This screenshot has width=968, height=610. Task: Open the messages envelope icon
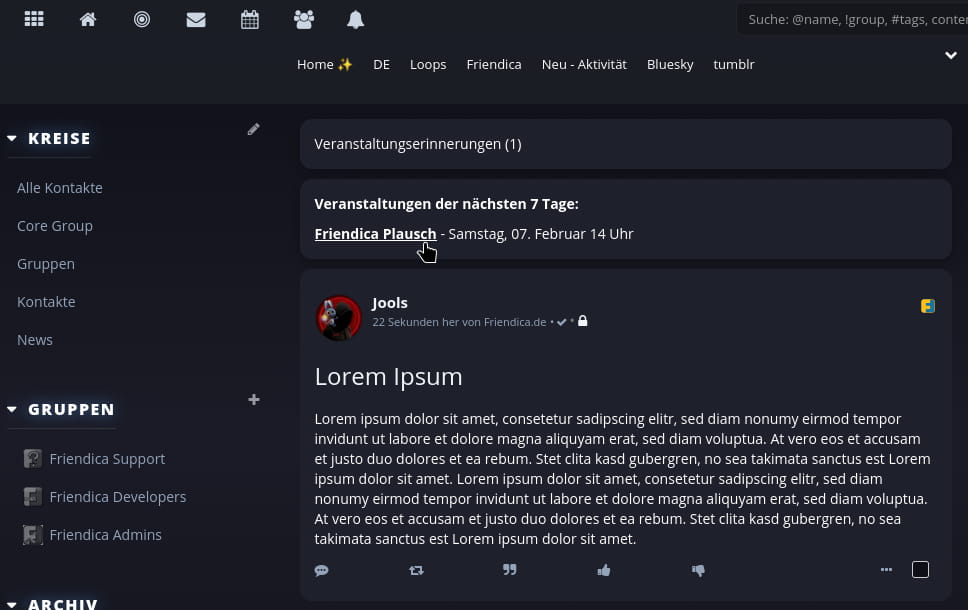196,19
